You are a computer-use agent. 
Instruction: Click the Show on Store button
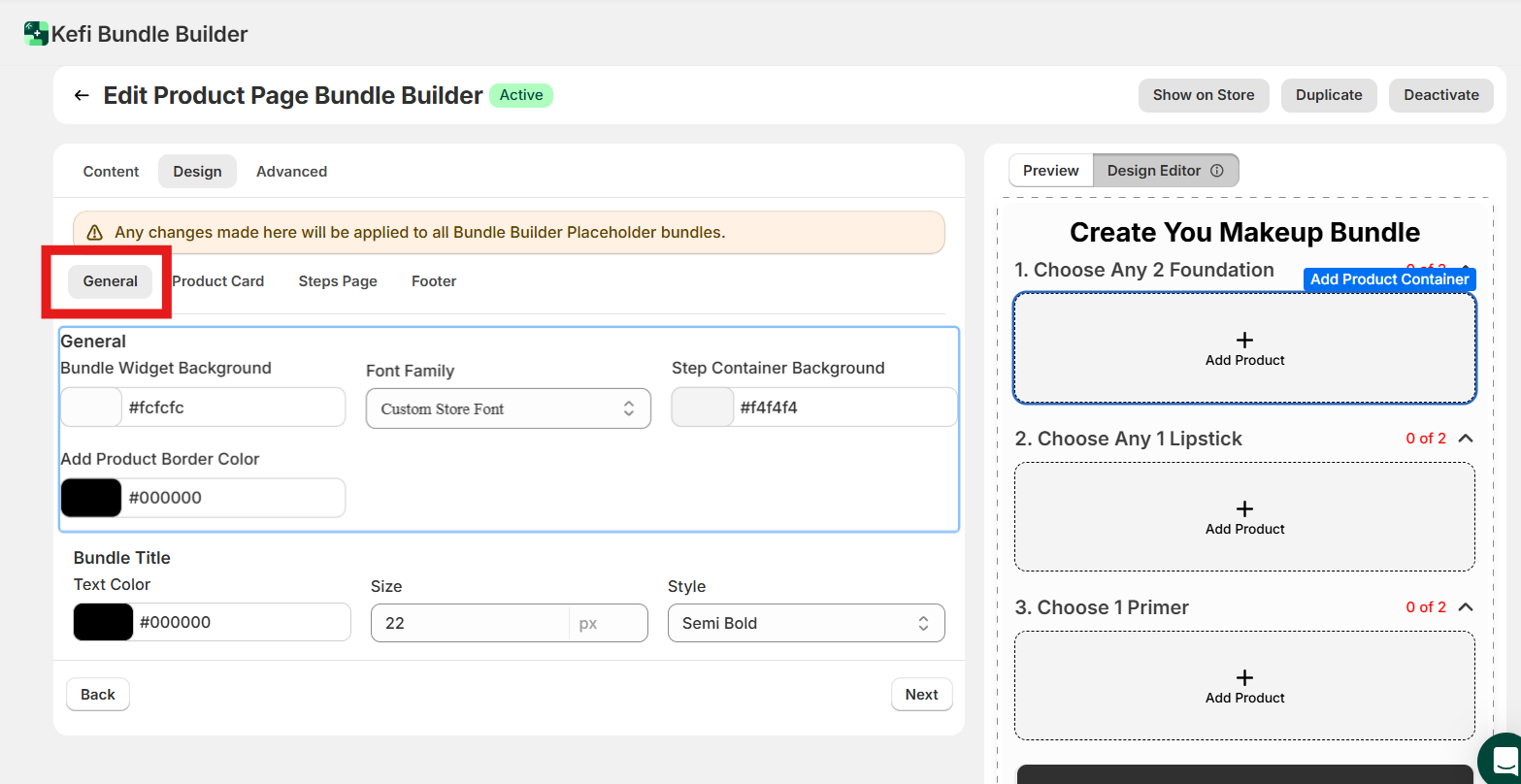pos(1203,95)
